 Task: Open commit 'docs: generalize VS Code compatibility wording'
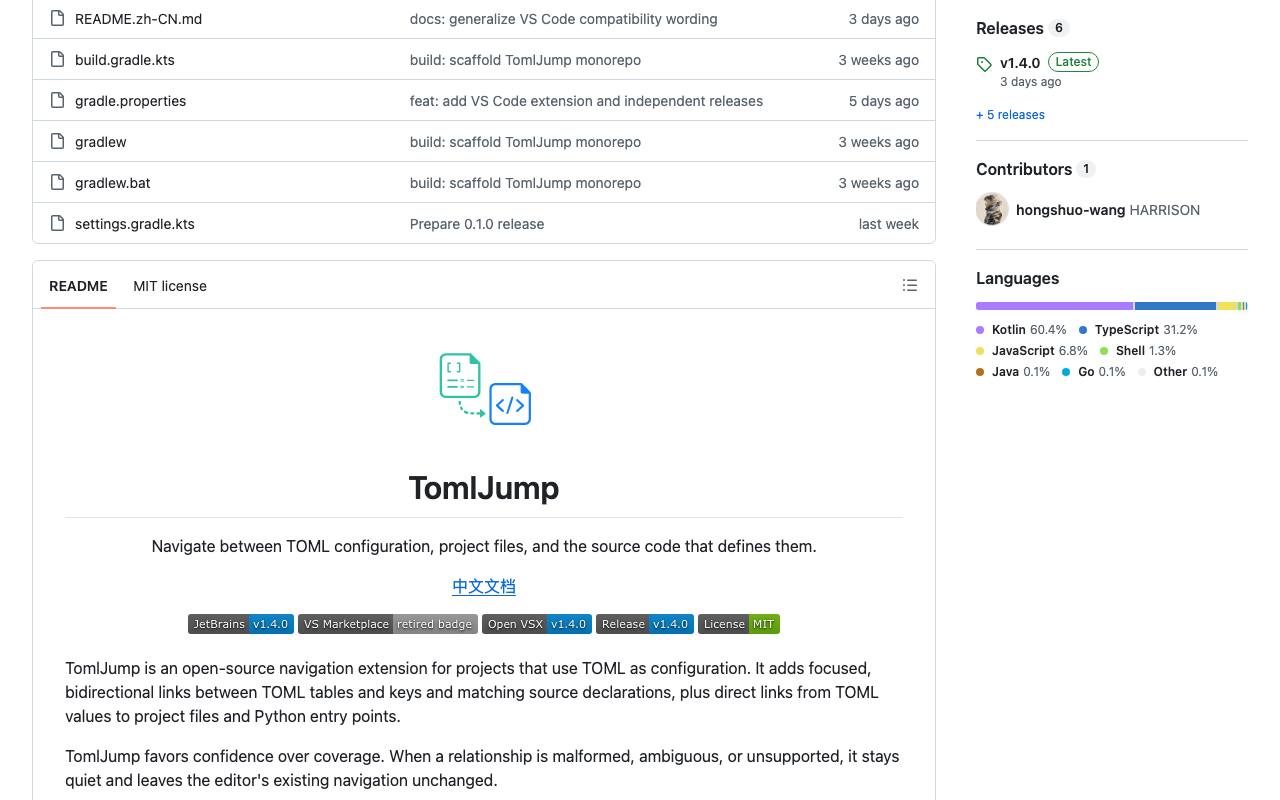564,19
